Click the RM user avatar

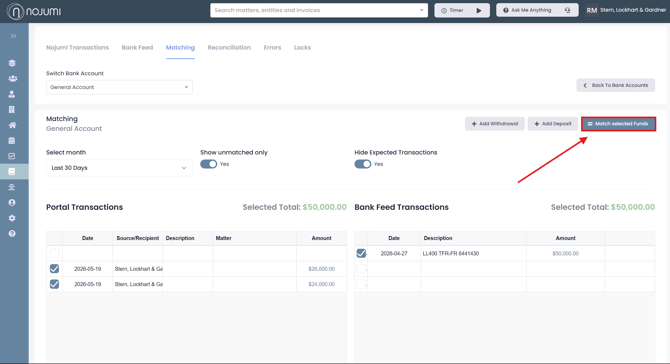coord(592,10)
